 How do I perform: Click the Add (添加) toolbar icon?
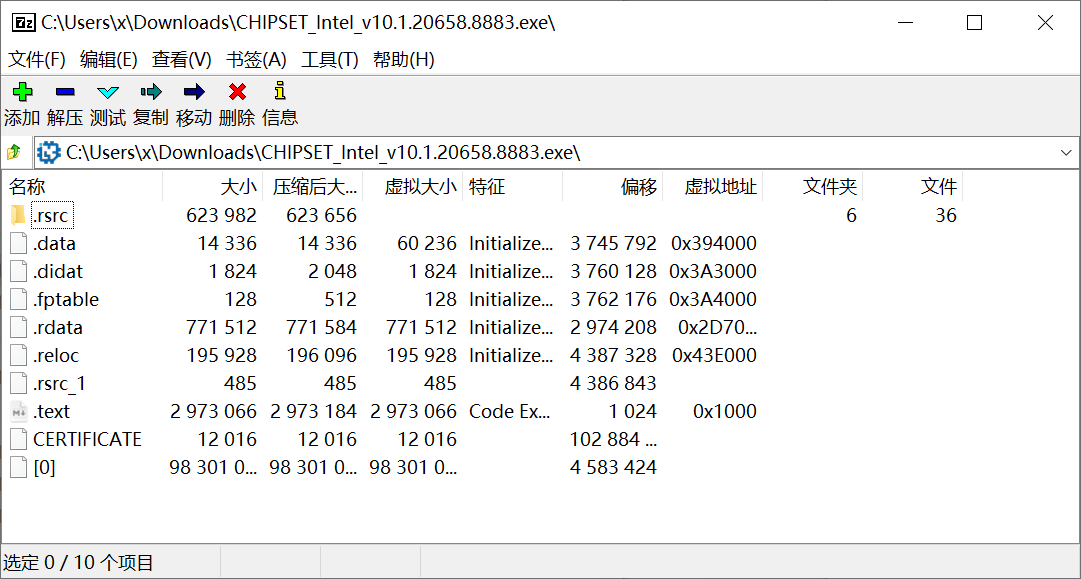click(23, 91)
